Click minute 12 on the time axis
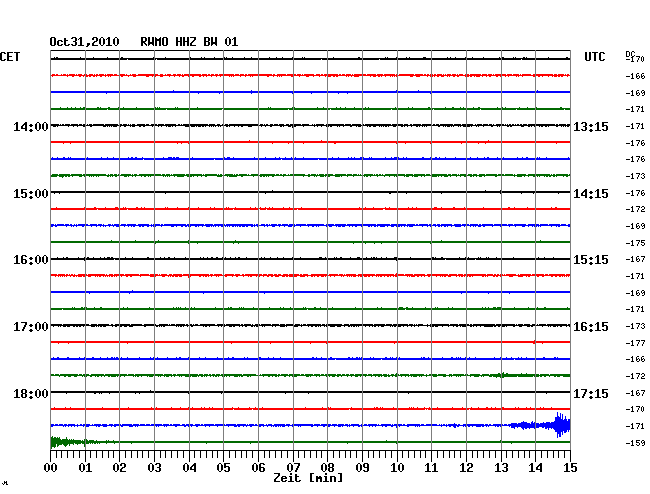 tap(466, 467)
